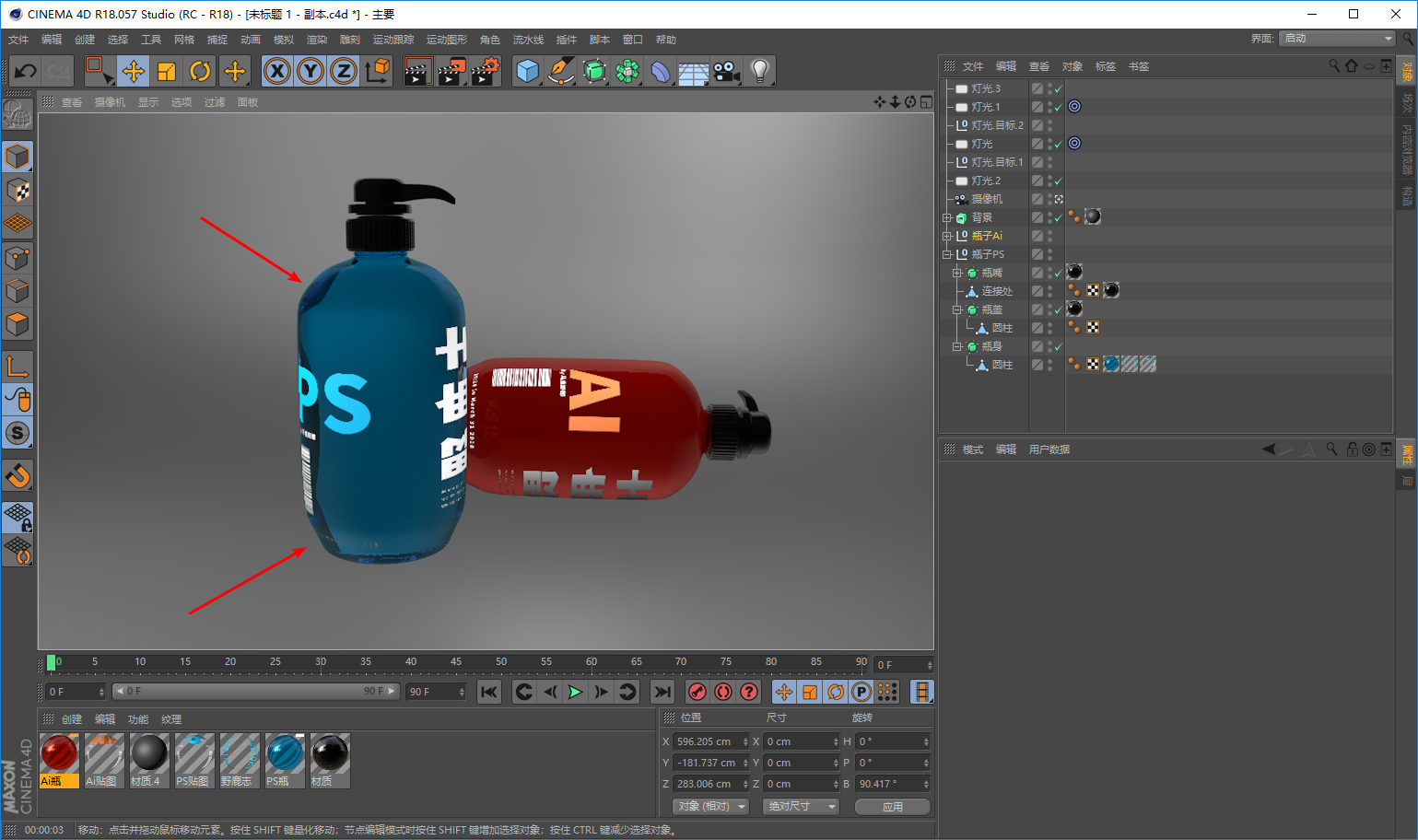The width and height of the screenshot is (1418, 840).
Task: Toggle green checkmark of 灯光.3
Action: 1059,89
